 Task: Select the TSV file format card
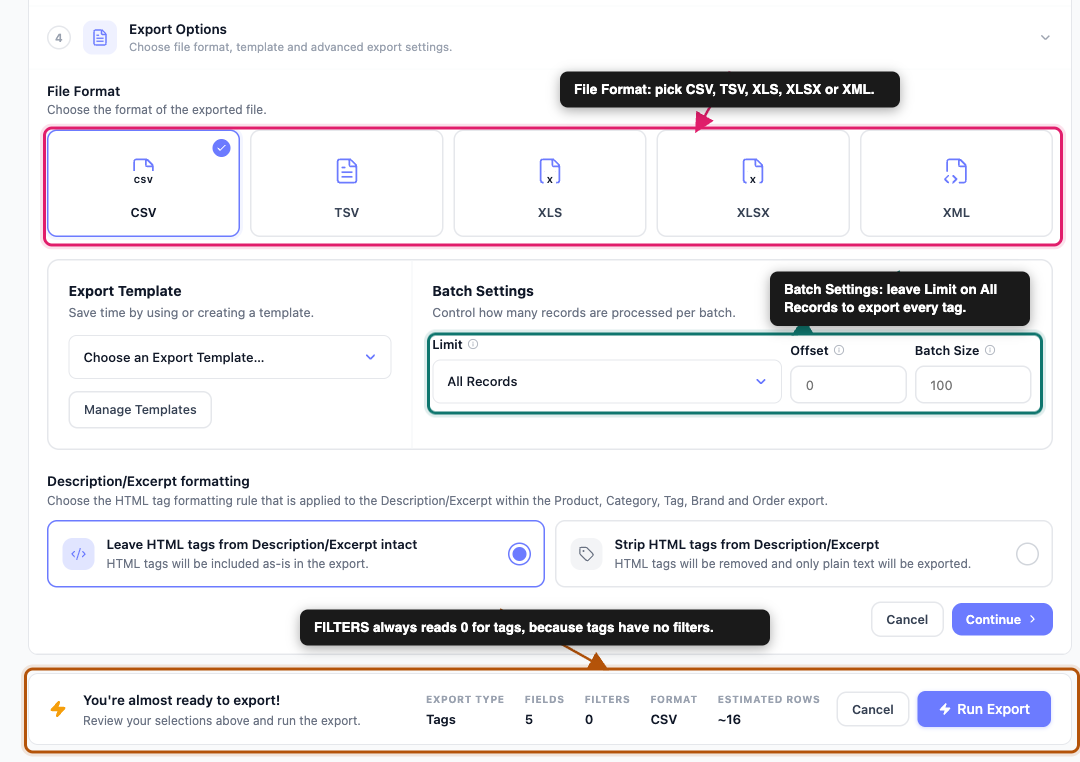coord(346,183)
